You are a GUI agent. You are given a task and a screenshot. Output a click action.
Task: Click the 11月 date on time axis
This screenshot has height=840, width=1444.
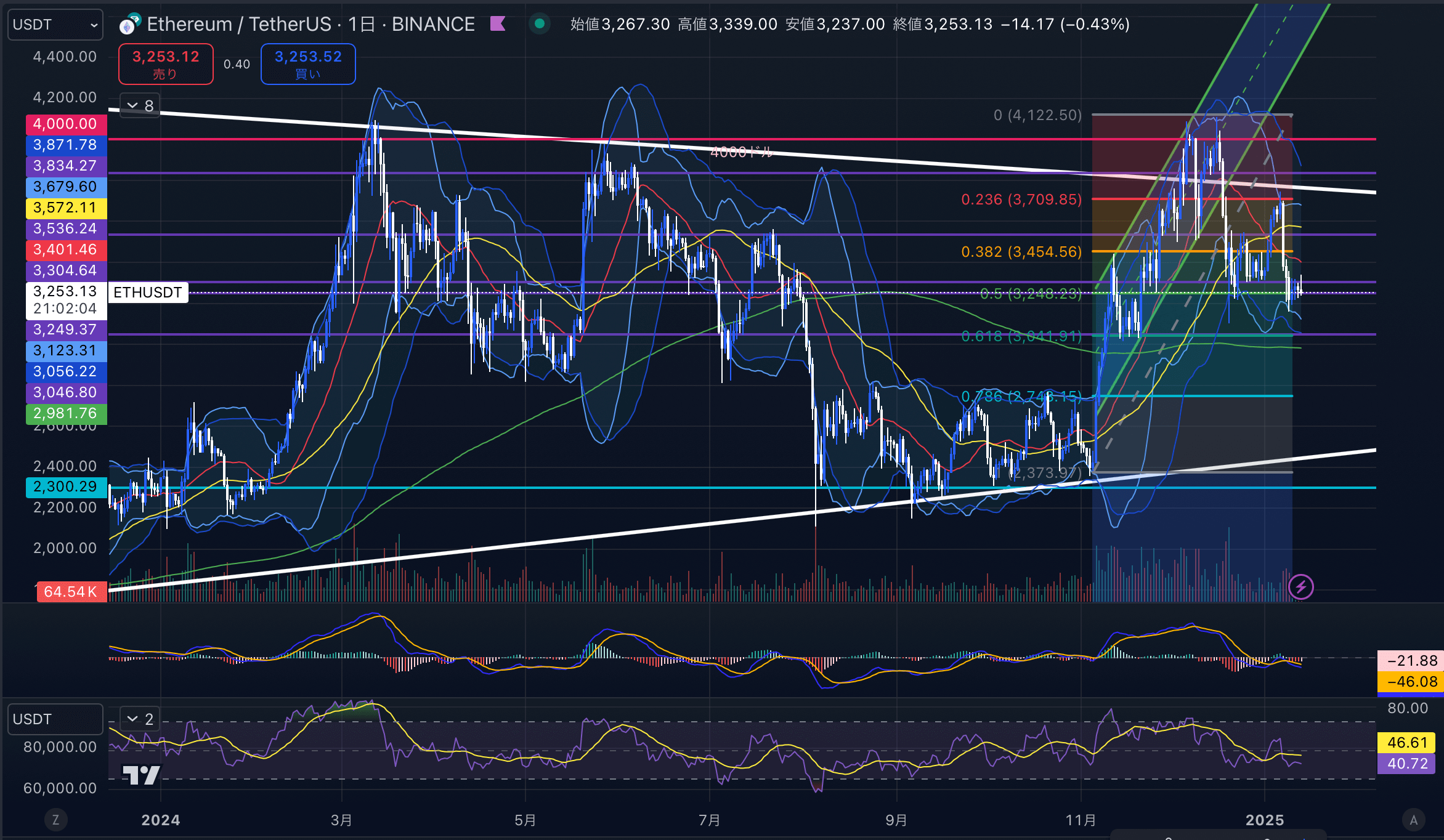pos(1081,820)
